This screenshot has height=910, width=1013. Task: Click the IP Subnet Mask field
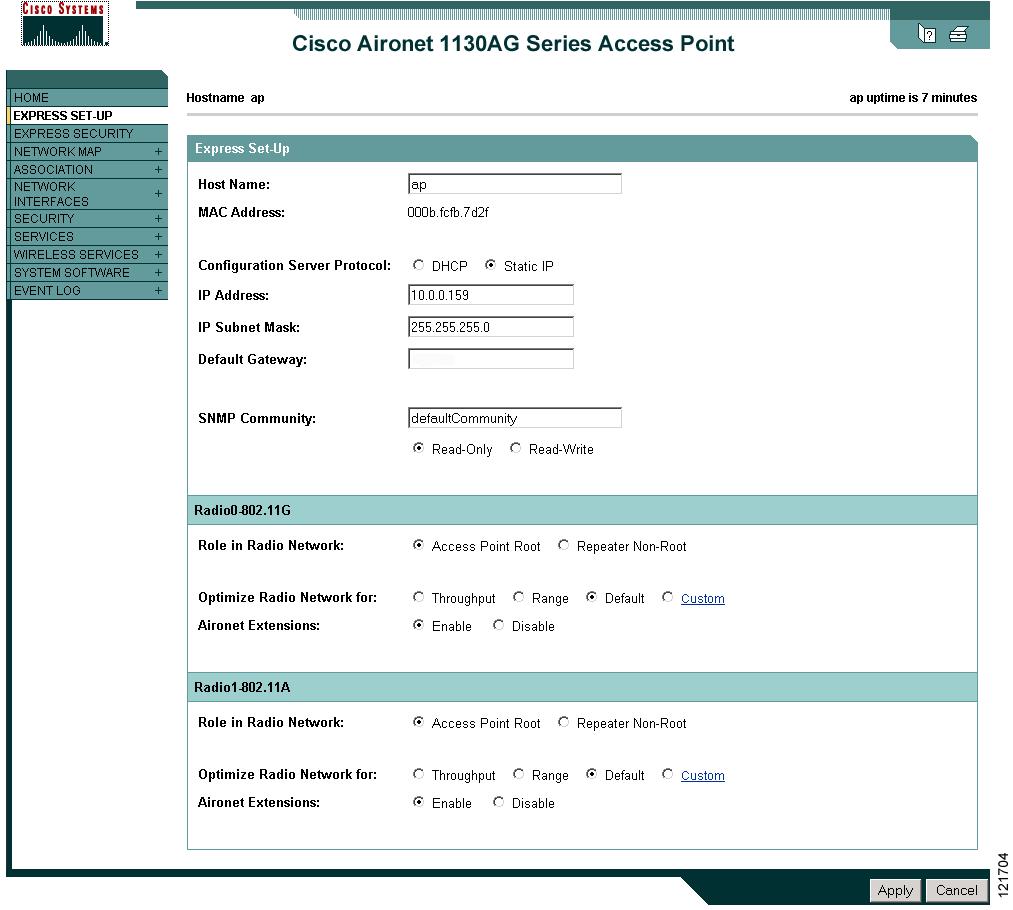click(491, 327)
